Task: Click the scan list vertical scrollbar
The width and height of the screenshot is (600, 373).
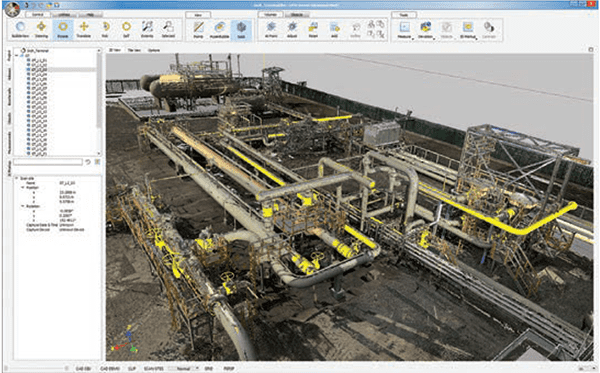Action: pos(99,101)
